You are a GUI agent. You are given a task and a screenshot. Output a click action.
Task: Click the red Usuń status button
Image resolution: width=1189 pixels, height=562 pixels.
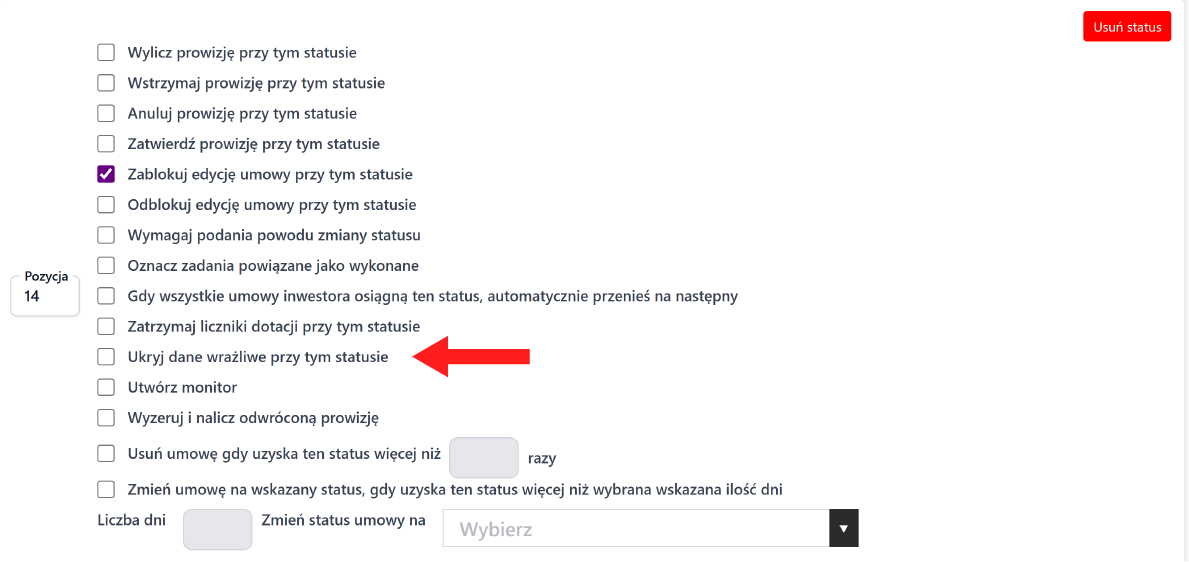point(1126,27)
